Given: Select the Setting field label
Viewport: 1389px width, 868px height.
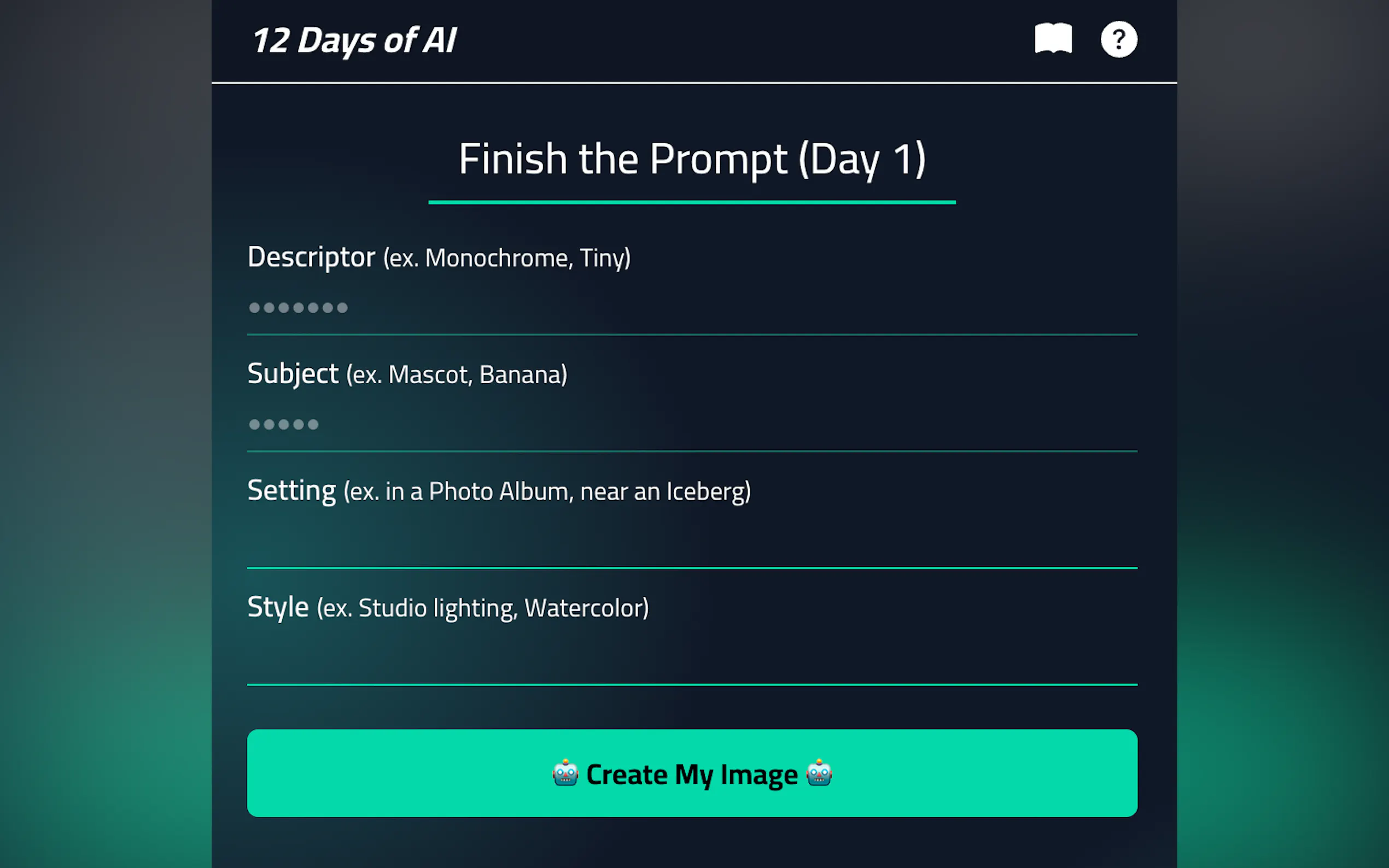Looking at the screenshot, I should coord(291,491).
